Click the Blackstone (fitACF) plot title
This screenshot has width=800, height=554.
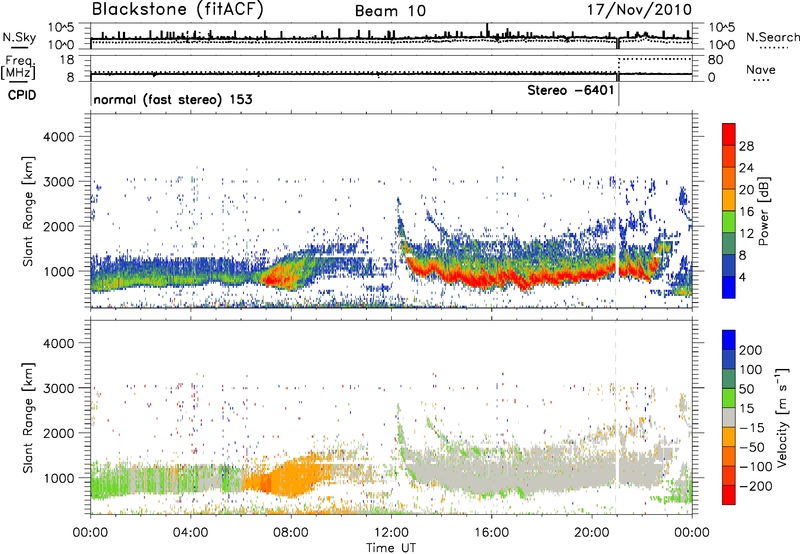point(178,10)
